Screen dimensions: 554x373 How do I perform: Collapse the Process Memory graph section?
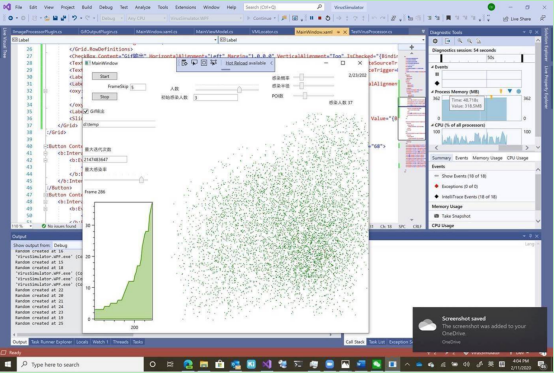433,91
